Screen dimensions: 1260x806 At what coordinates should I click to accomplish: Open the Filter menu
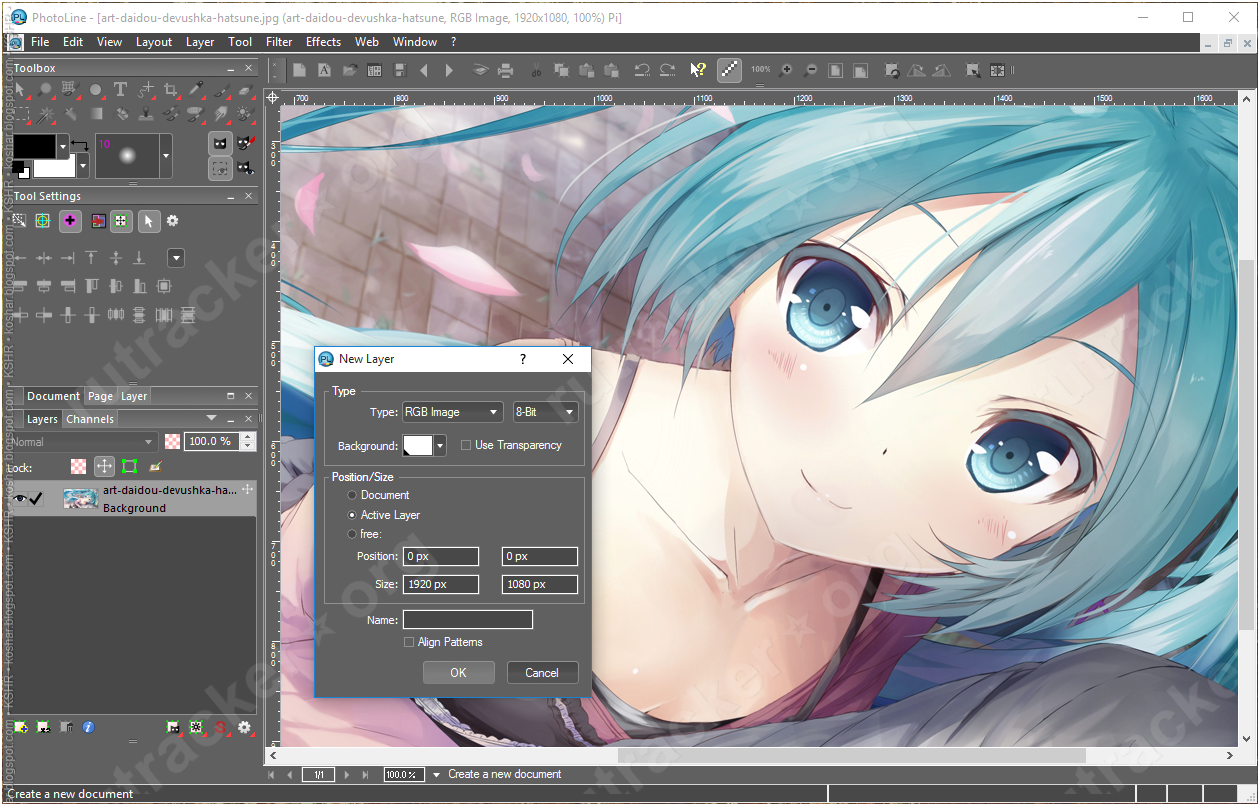[x=279, y=42]
